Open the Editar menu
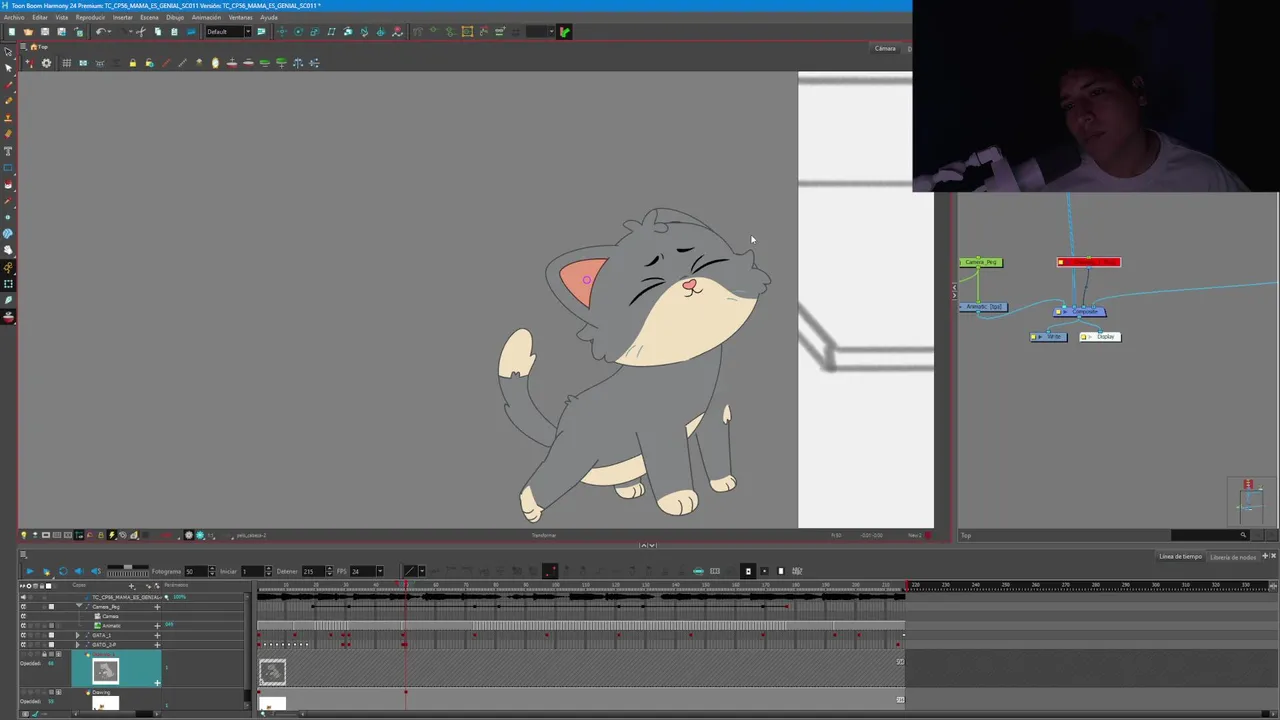The image size is (1280, 720). [40, 17]
